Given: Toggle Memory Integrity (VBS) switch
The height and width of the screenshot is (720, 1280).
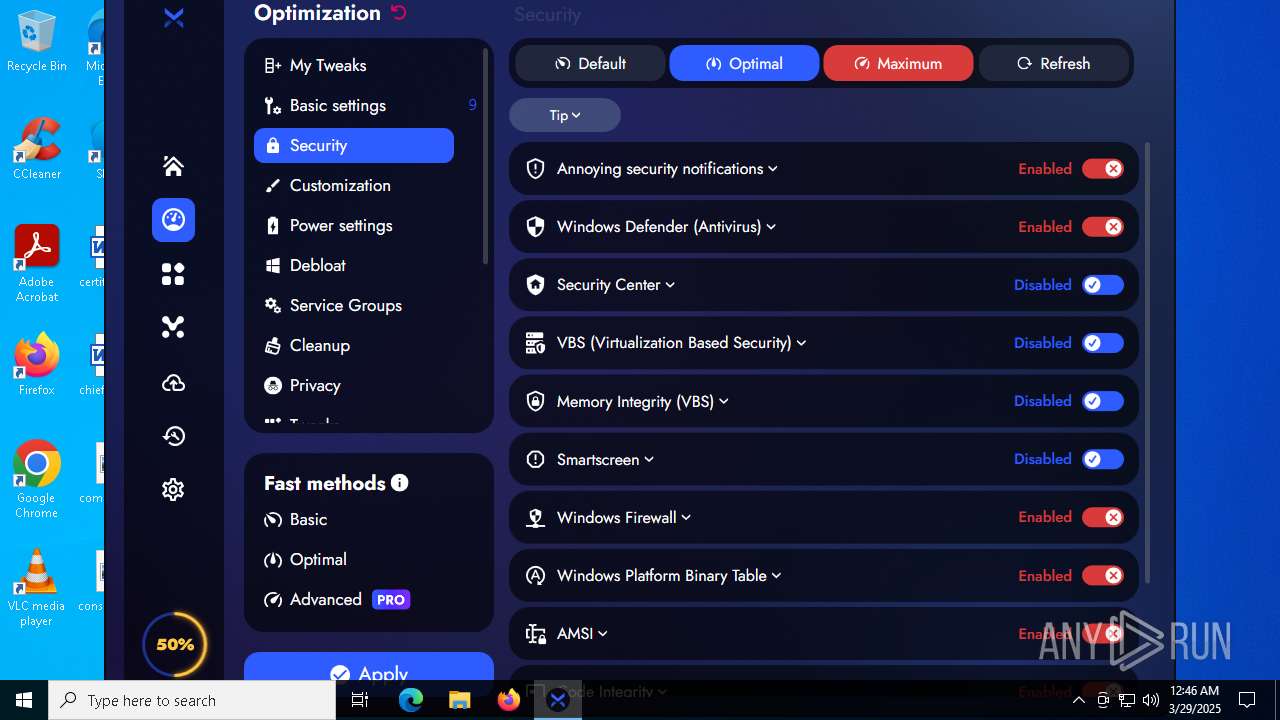Looking at the screenshot, I should (1103, 401).
